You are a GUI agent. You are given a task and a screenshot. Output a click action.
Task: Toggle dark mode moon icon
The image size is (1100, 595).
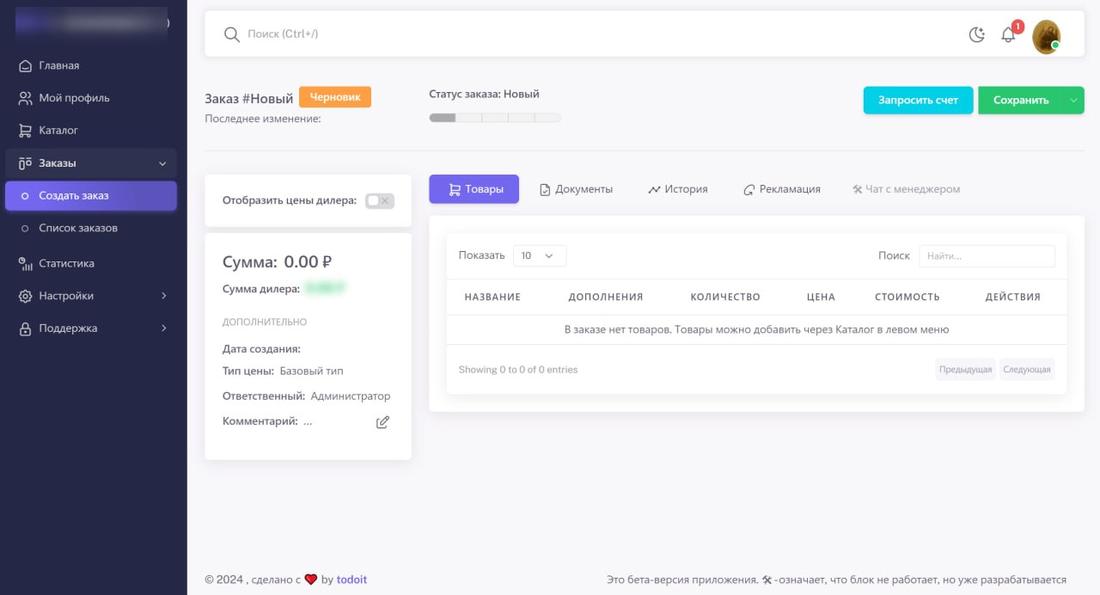(x=977, y=34)
